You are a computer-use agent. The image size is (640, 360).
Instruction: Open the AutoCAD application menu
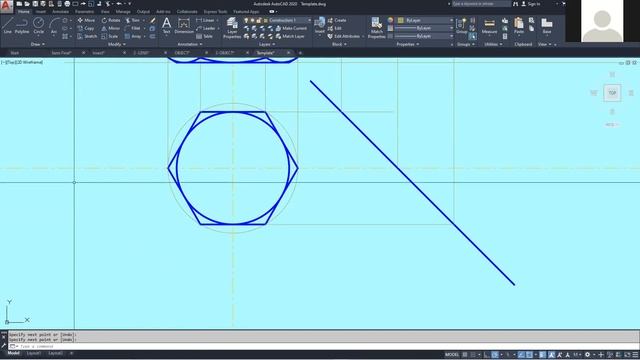6,6
